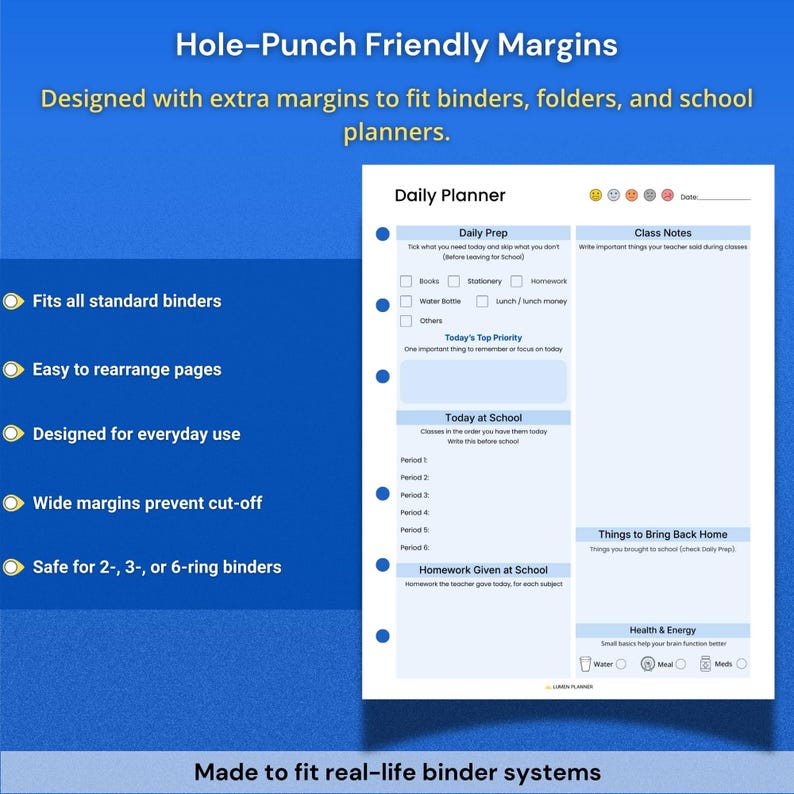Tick the Others checkbox
Screen dimensions: 794x794
point(406,321)
